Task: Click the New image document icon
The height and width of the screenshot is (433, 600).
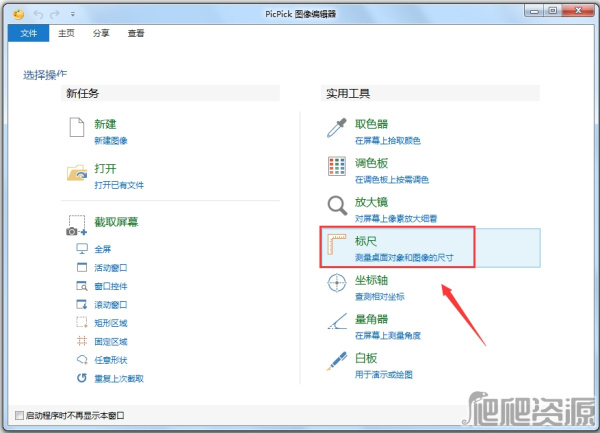Action: (x=77, y=127)
